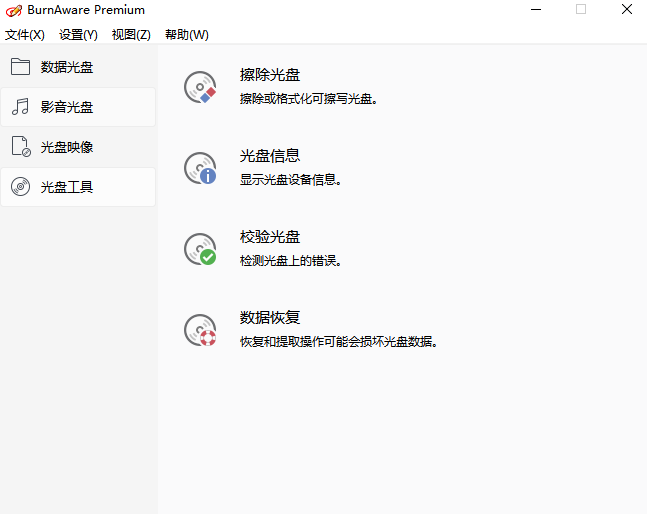Launch the 光盘信息 tool title
Screen dimensions: 647x514
[270, 156]
